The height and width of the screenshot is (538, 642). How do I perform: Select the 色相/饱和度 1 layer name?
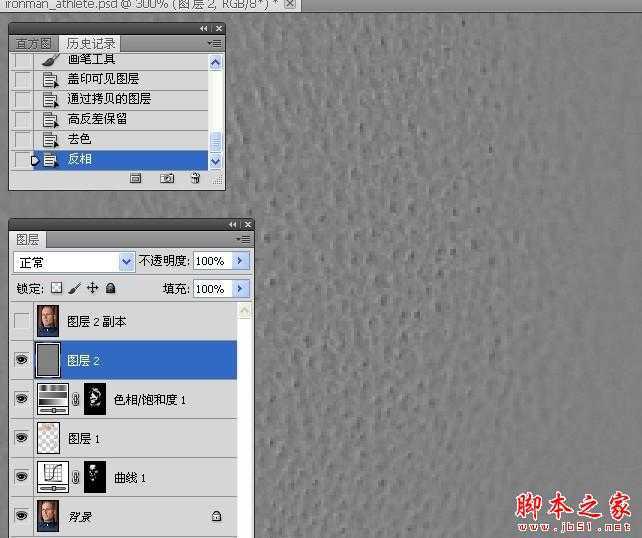click(x=149, y=399)
